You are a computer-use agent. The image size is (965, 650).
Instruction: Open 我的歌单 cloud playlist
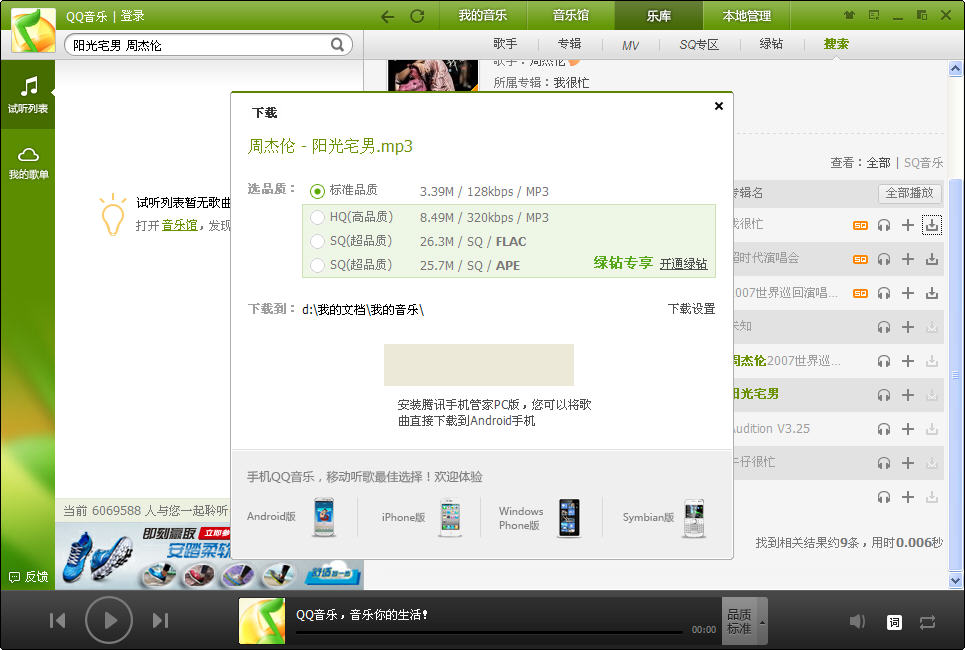(28, 161)
